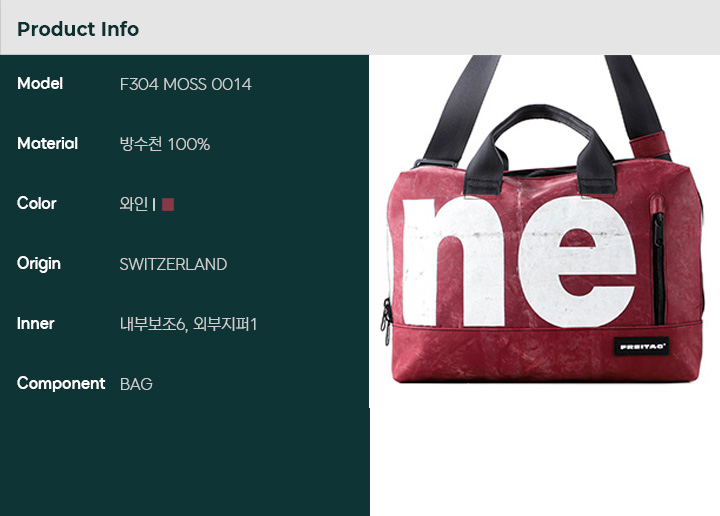Click the F304 MOSS 0014 model text
The image size is (720, 516).
pyautogui.click(x=186, y=84)
